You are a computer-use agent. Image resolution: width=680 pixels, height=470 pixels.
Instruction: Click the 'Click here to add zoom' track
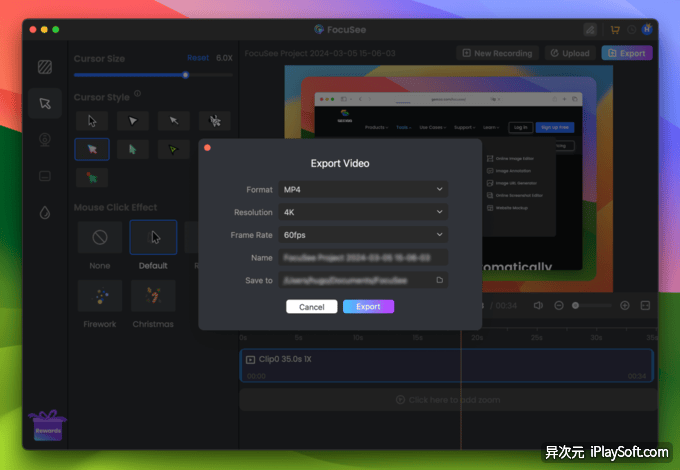(448, 400)
